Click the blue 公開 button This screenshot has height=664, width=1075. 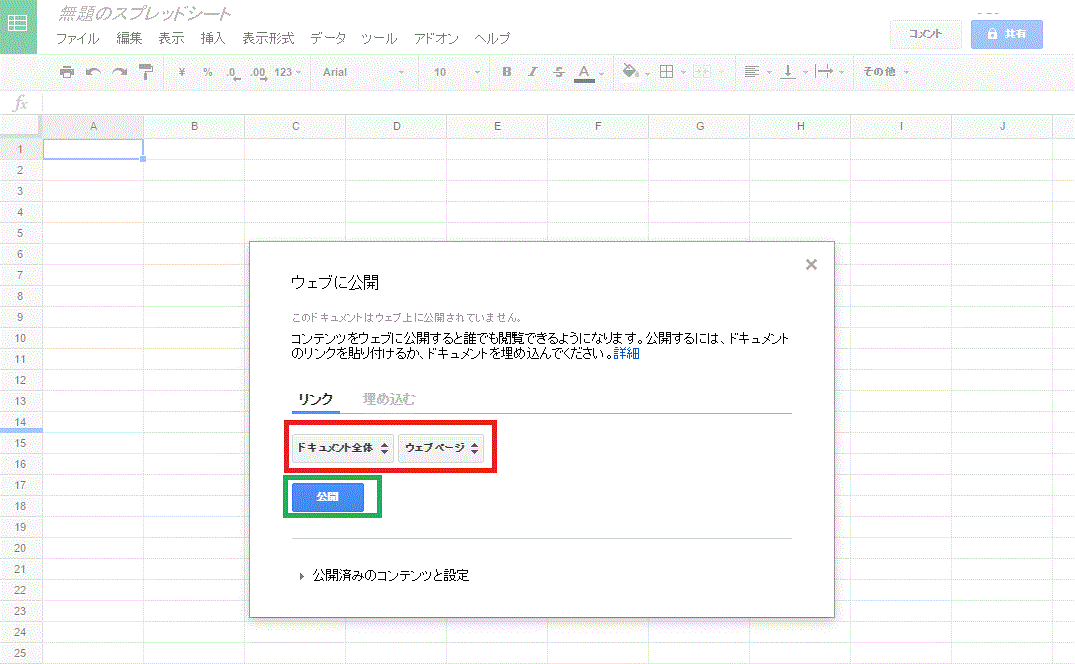click(328, 497)
